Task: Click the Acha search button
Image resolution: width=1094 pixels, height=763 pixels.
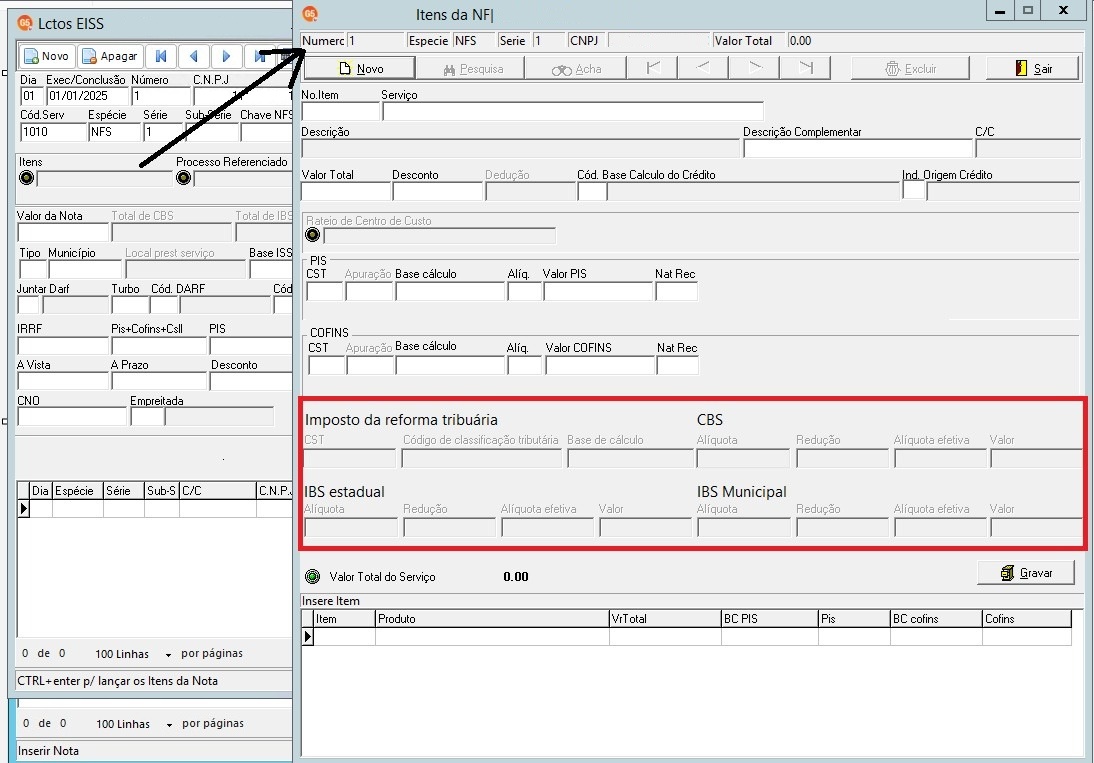Action: [x=576, y=68]
